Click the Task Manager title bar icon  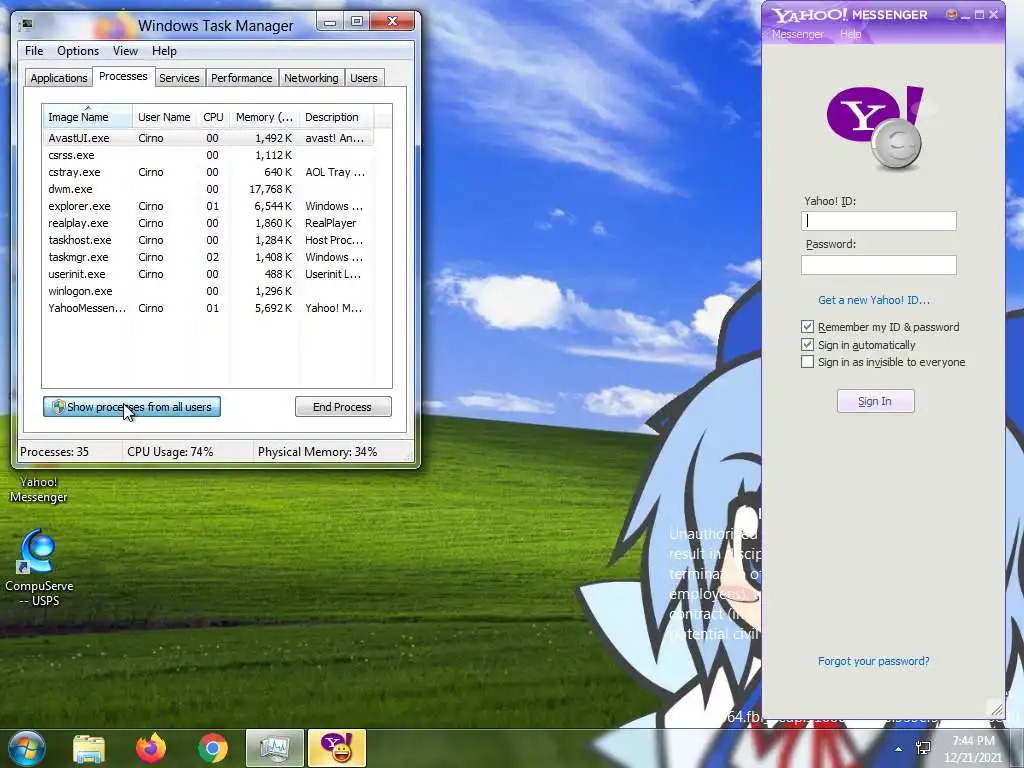(x=26, y=25)
